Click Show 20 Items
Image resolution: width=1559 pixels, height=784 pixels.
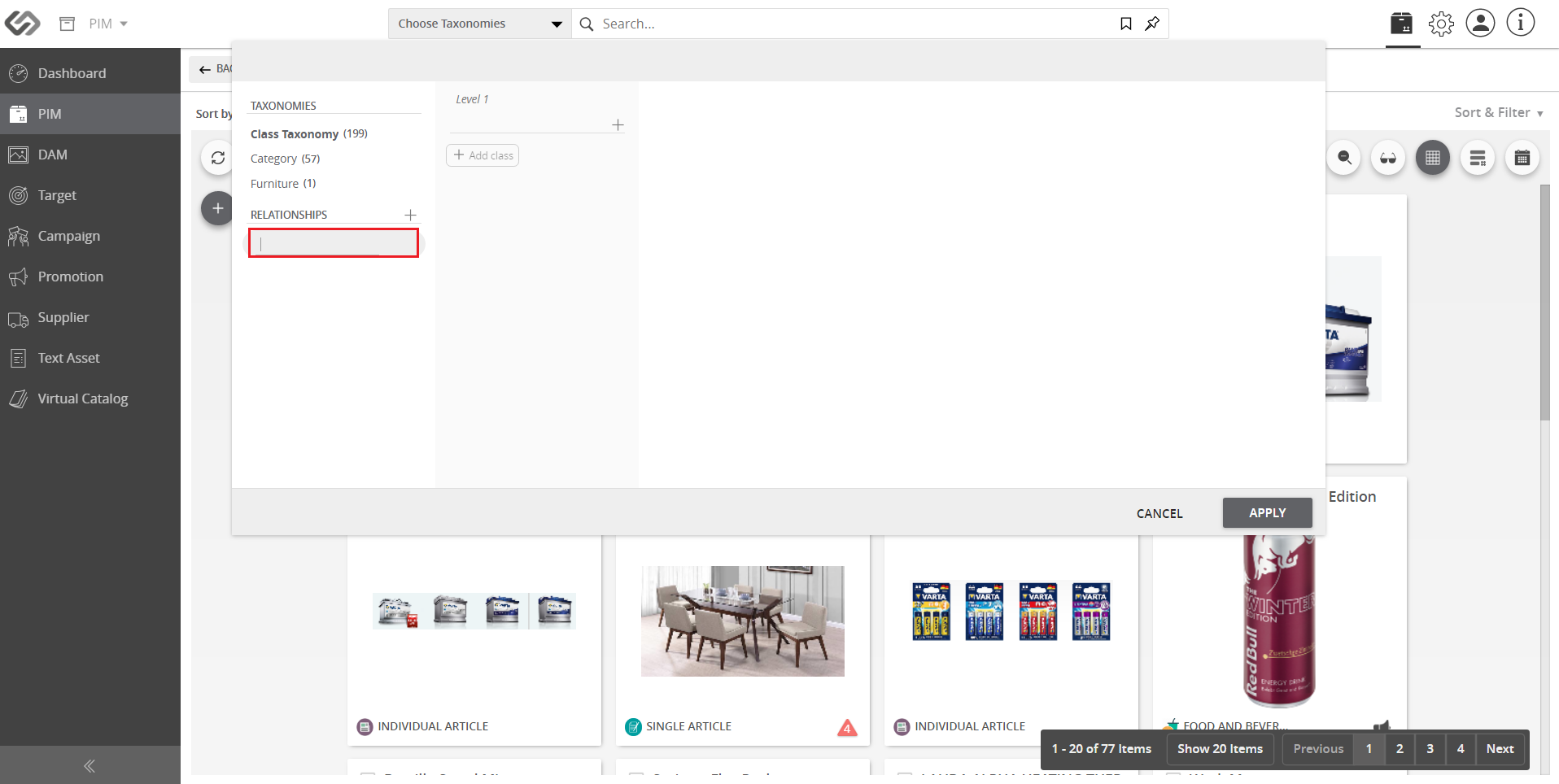(1220, 749)
